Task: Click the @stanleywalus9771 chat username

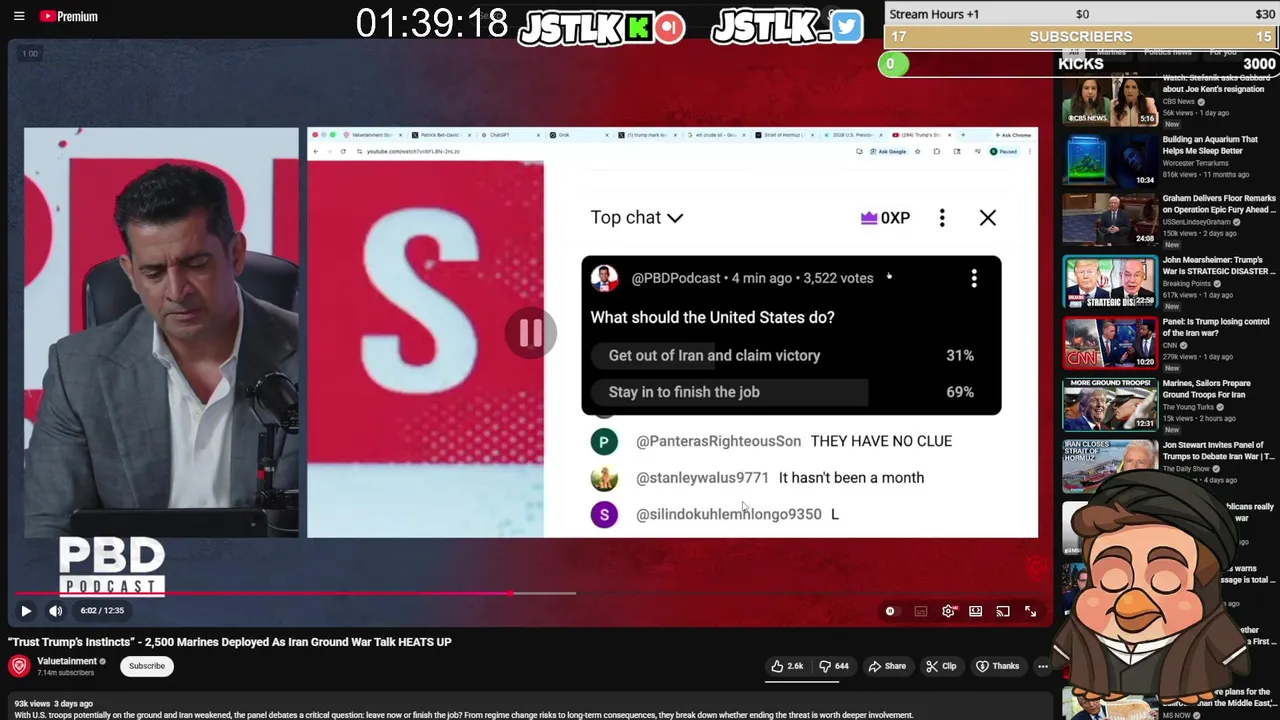Action: pyautogui.click(x=702, y=478)
